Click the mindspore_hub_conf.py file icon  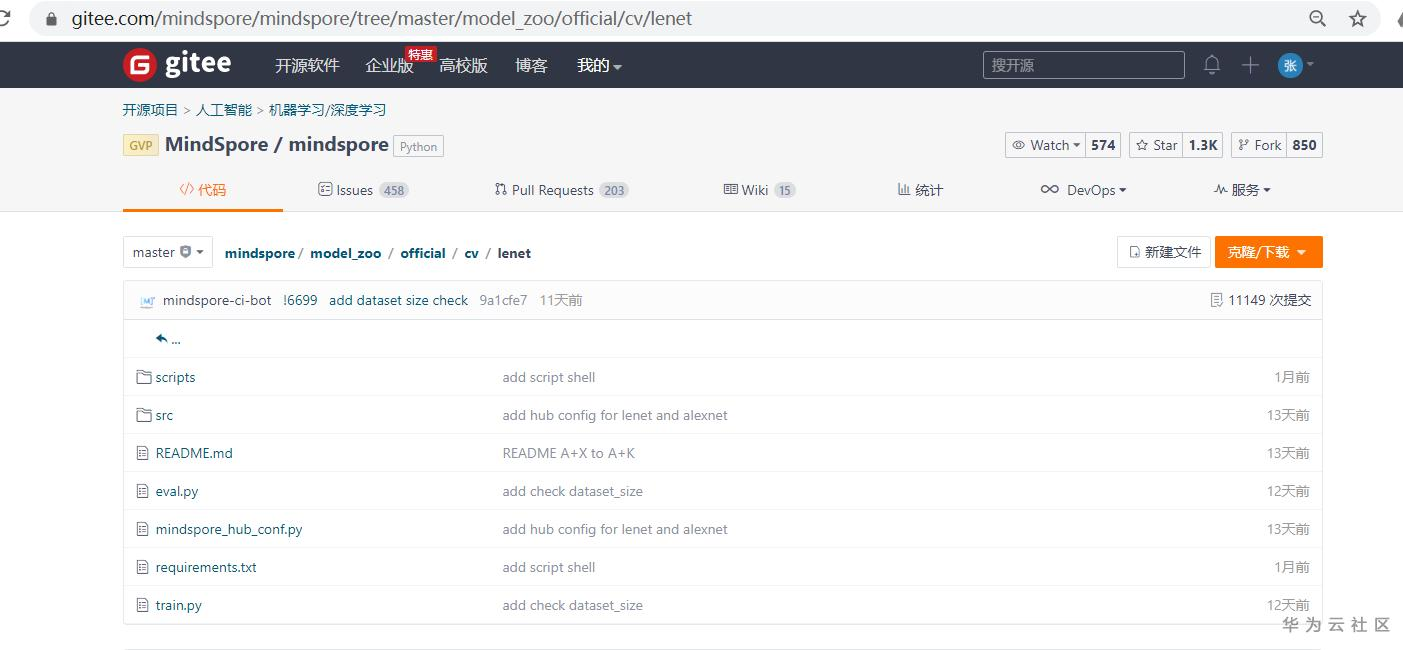142,529
